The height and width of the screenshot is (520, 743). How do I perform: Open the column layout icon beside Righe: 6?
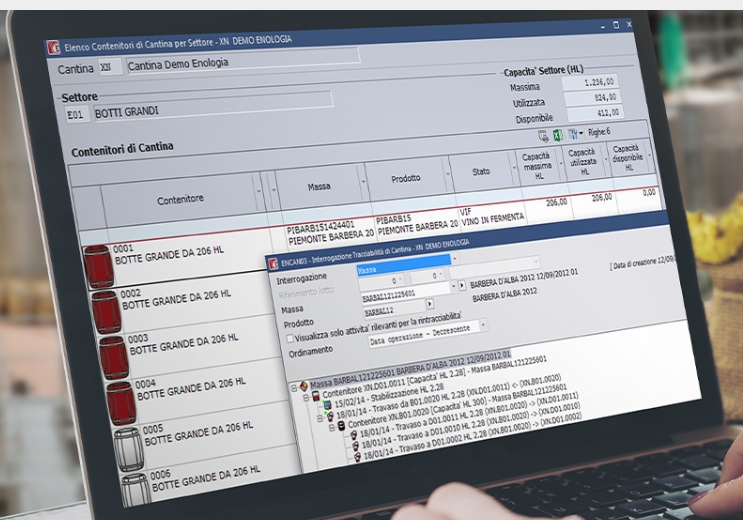click(573, 134)
